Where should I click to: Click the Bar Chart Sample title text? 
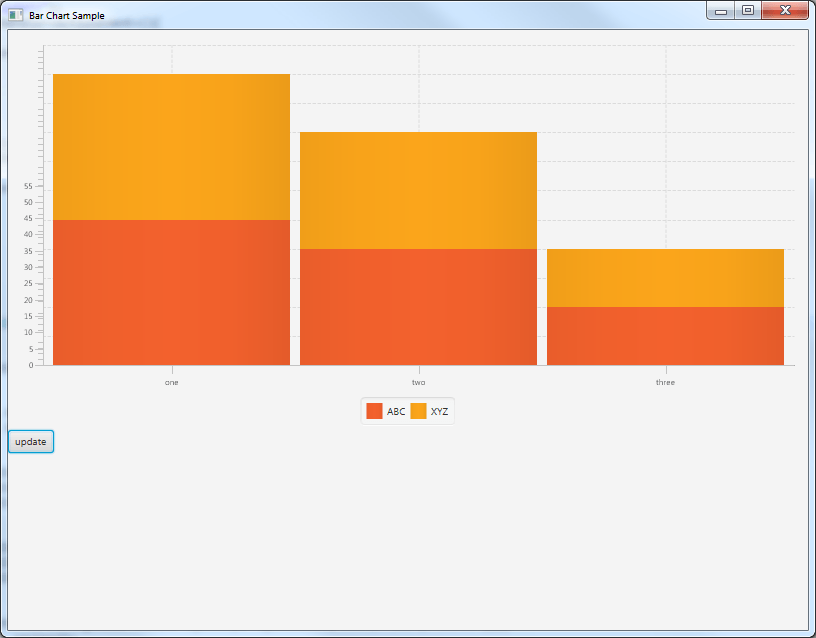pos(67,16)
